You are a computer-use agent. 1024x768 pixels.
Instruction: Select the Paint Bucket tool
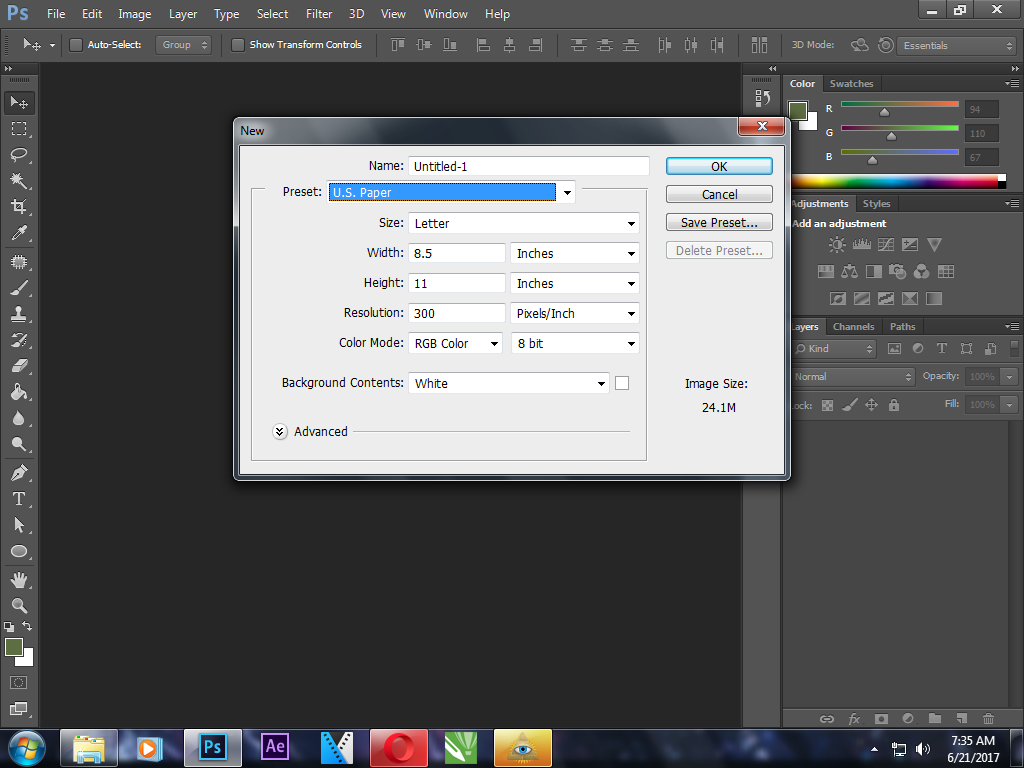[x=19, y=392]
